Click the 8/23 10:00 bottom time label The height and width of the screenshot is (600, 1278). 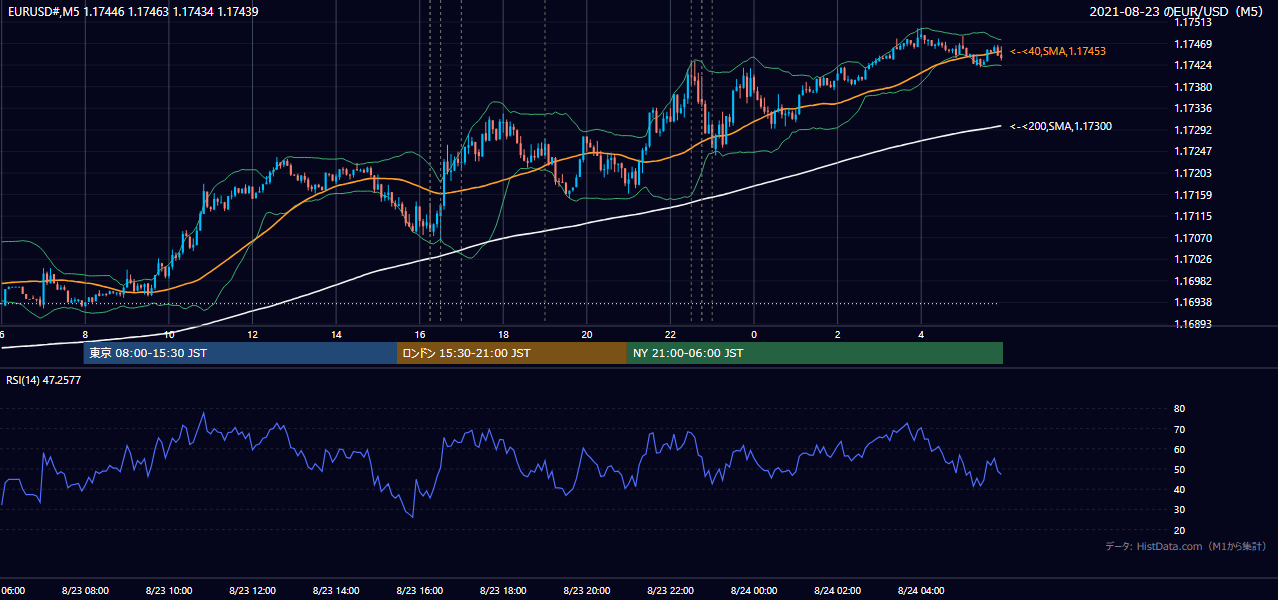pos(169,591)
